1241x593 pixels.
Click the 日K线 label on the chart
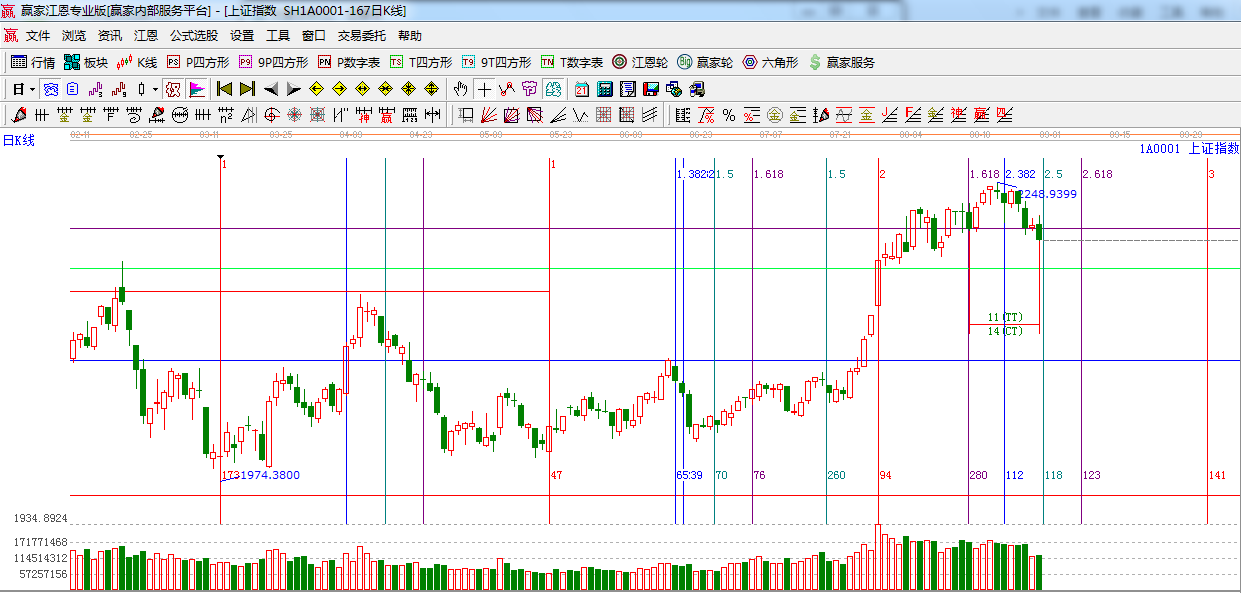click(x=18, y=141)
